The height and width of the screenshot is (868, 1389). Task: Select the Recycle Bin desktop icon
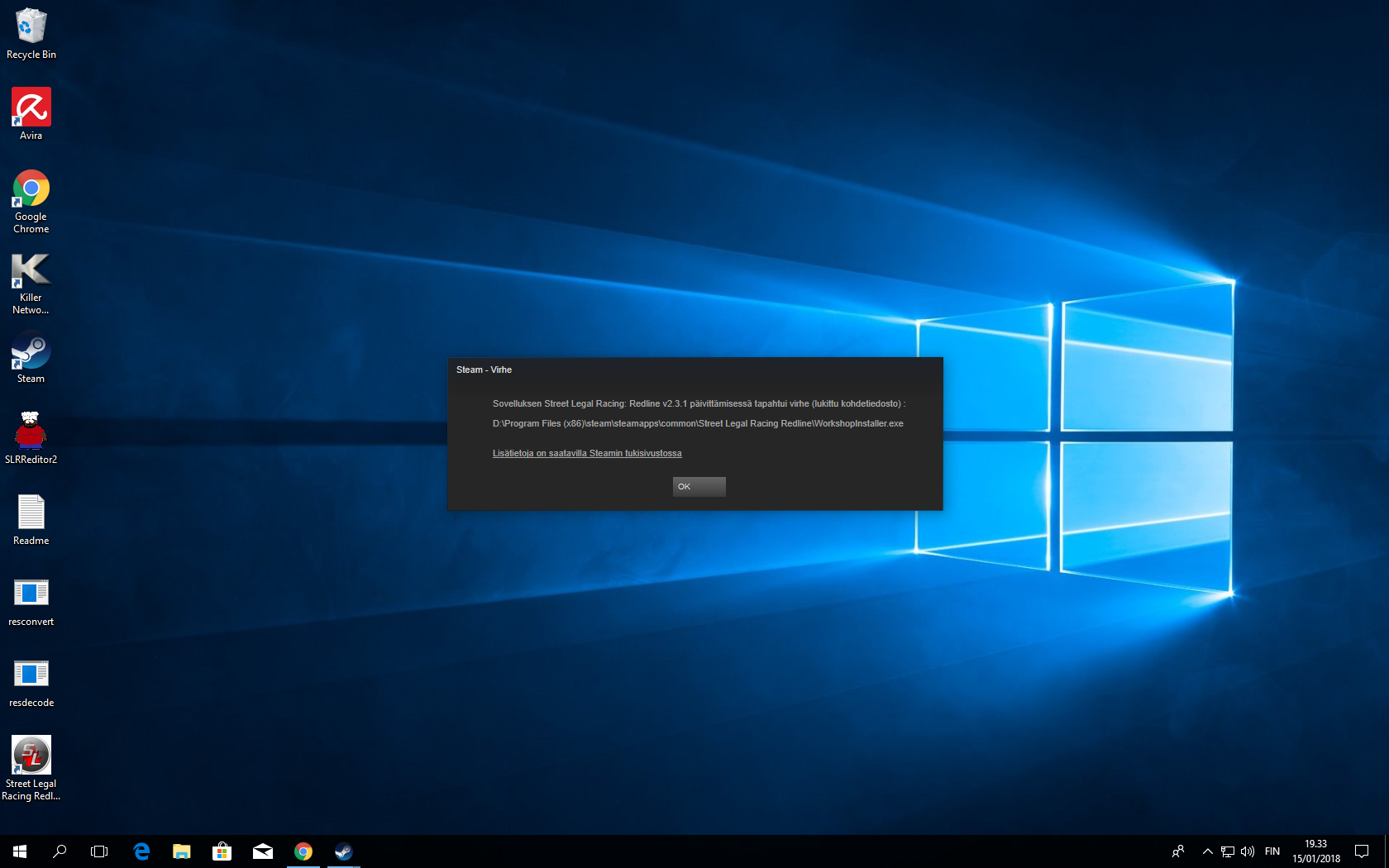click(x=31, y=33)
